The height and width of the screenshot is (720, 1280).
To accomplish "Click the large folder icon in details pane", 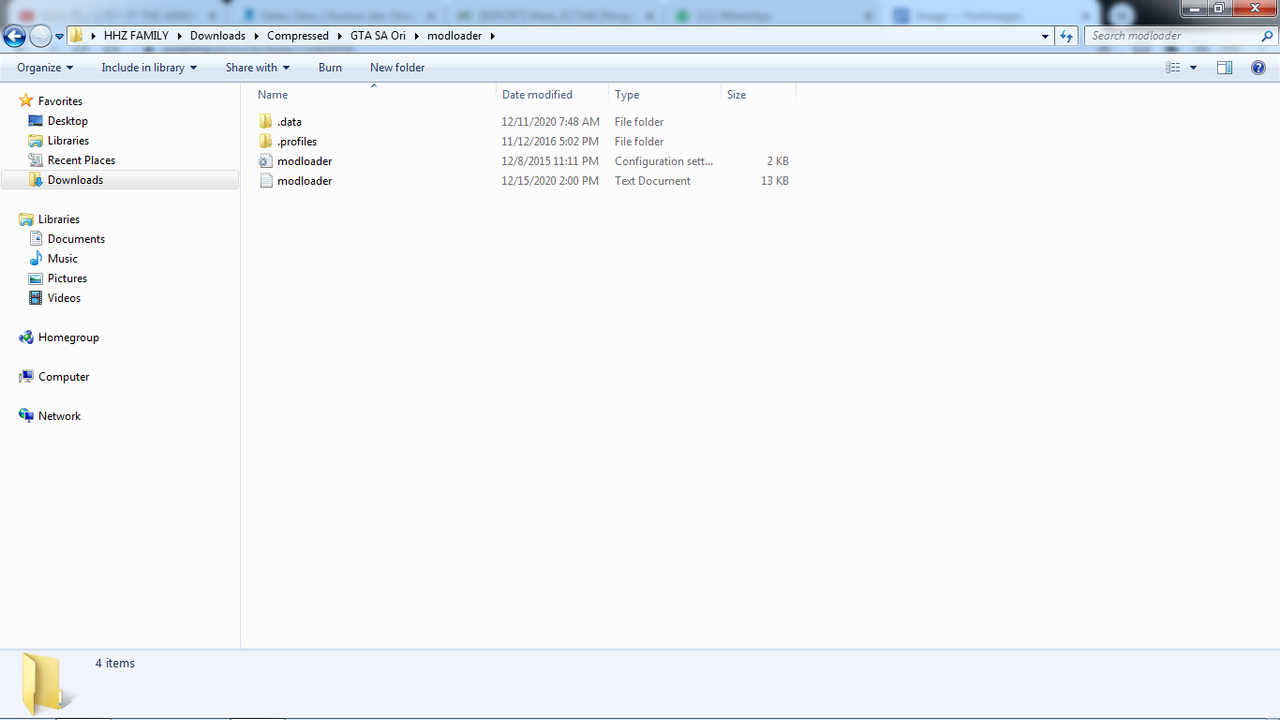I will click(x=47, y=683).
